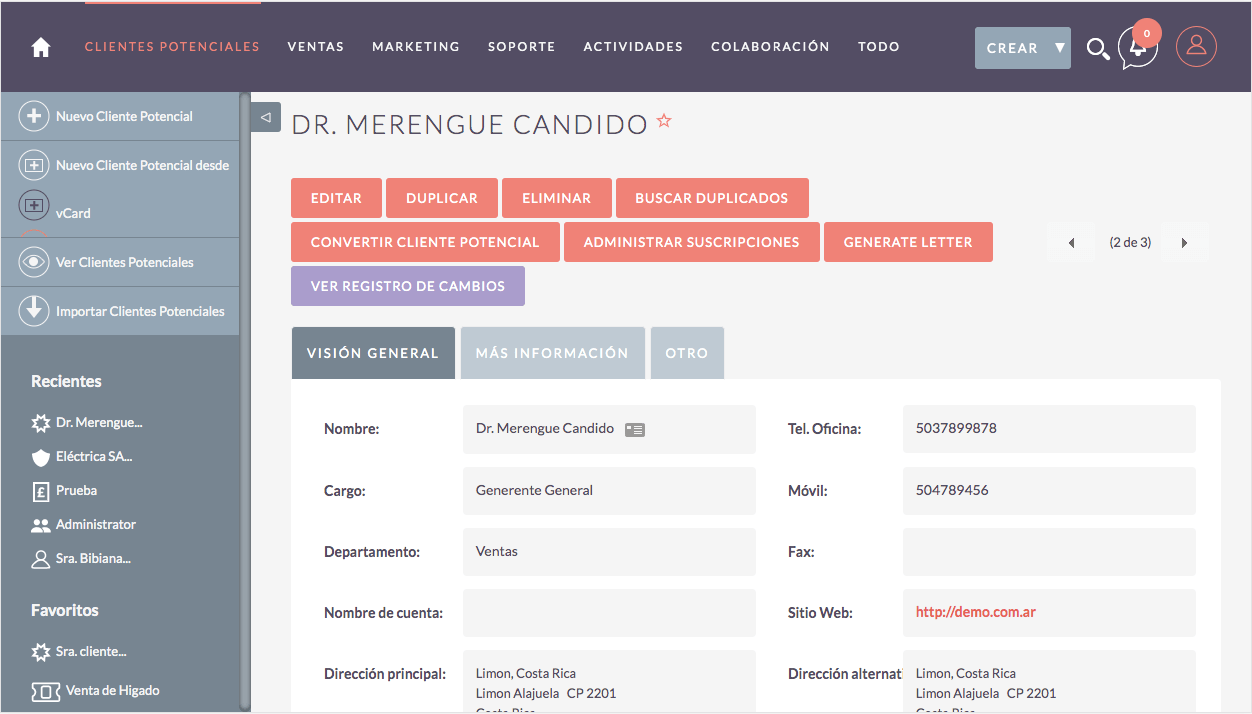Go to the next record arrow

pos(1184,242)
